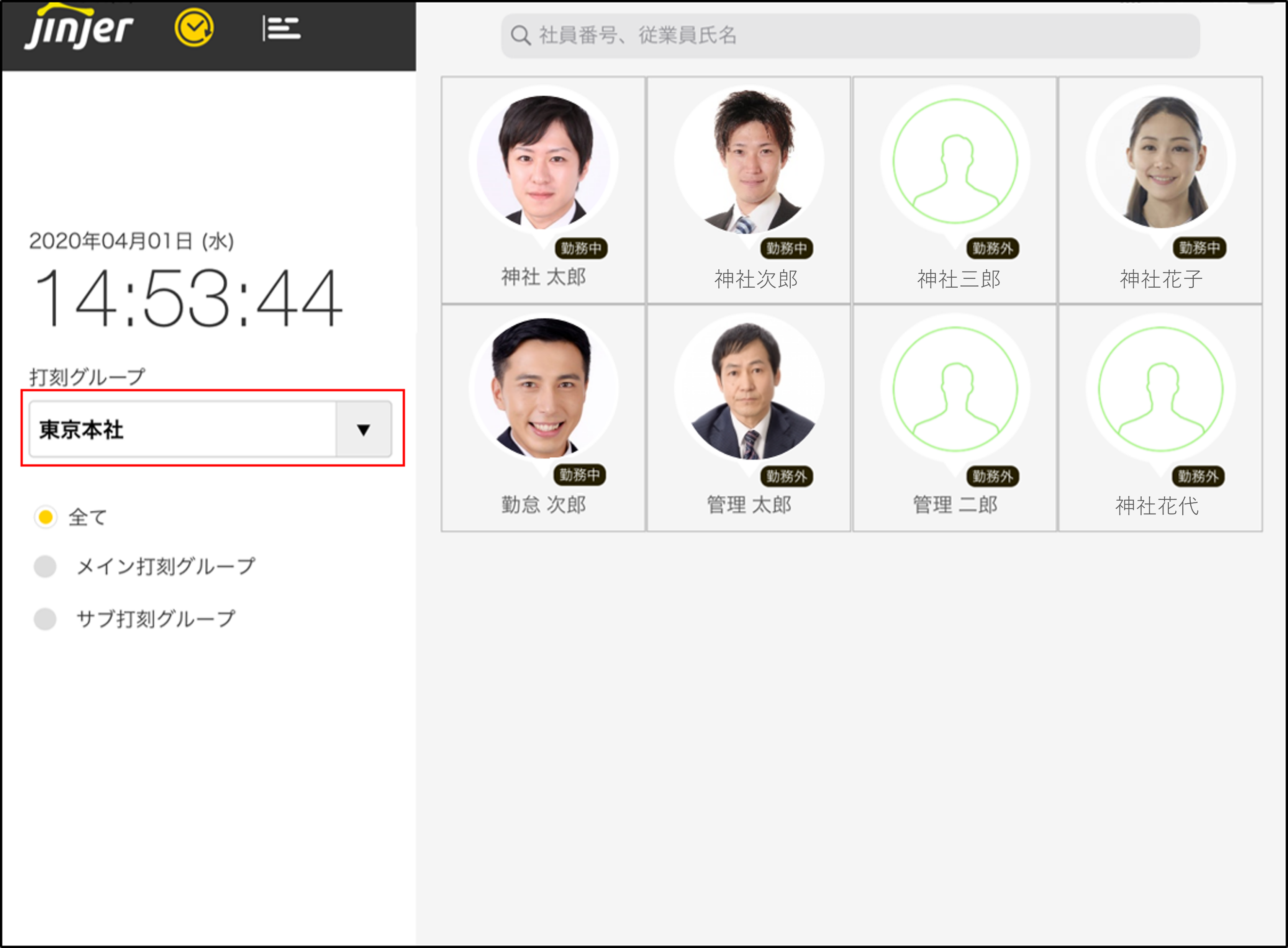This screenshot has width=1288, height=948.
Task: Select 神社花子's photo
Action: coord(1160,161)
